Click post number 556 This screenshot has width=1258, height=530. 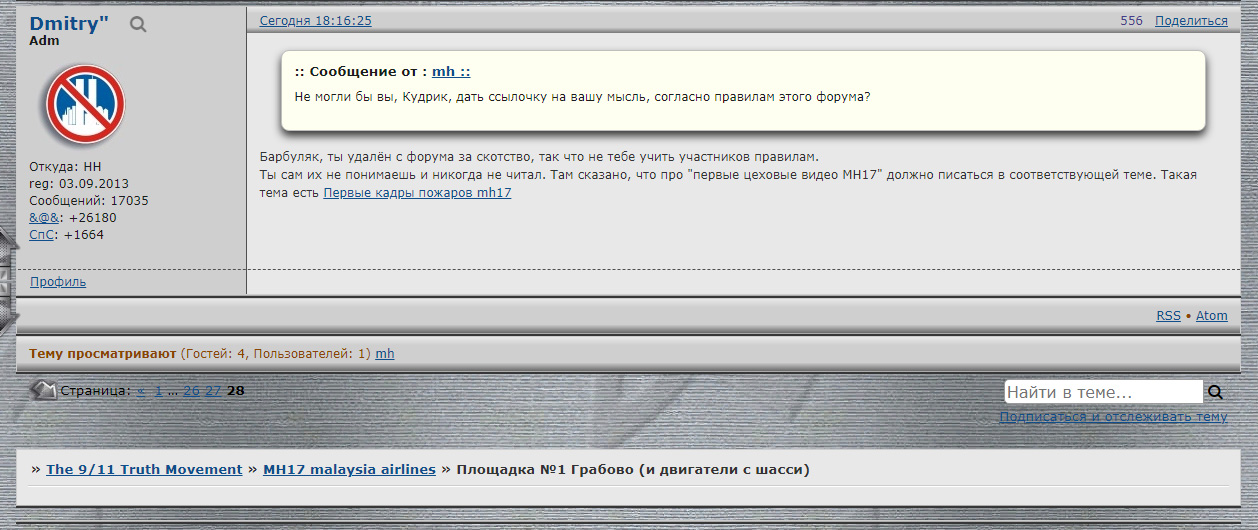tap(1131, 20)
